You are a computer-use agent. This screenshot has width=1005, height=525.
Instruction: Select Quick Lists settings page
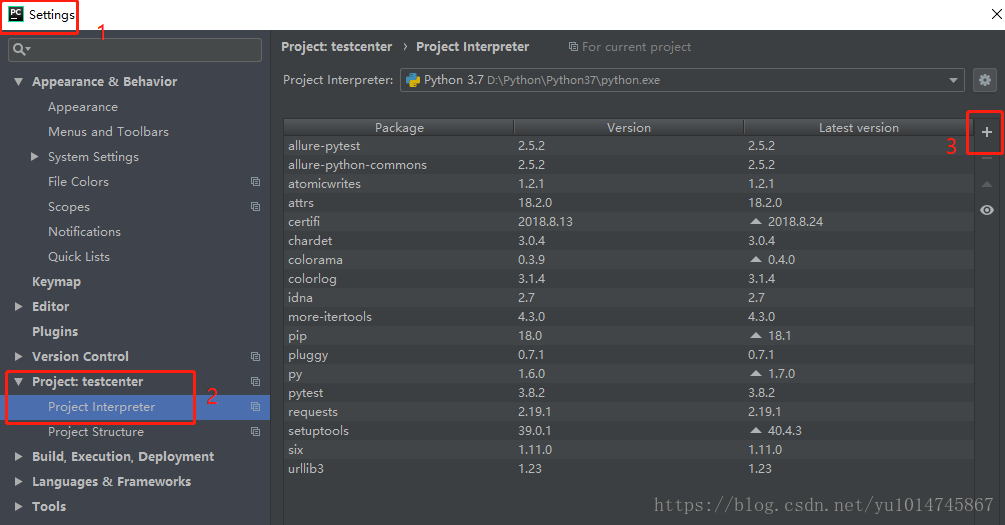click(x=79, y=256)
